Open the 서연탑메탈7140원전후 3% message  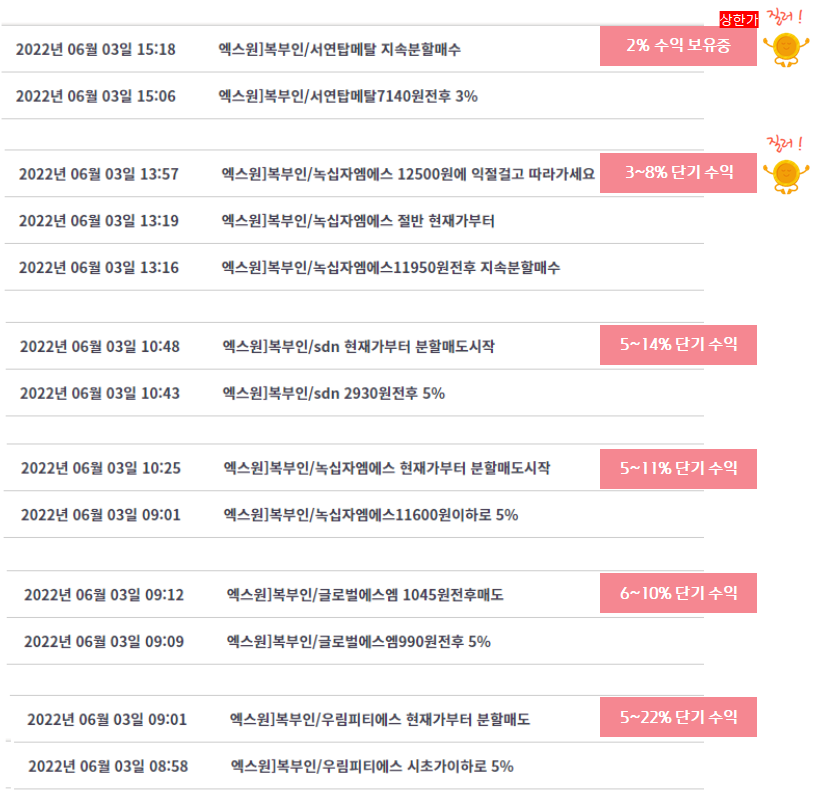348,96
